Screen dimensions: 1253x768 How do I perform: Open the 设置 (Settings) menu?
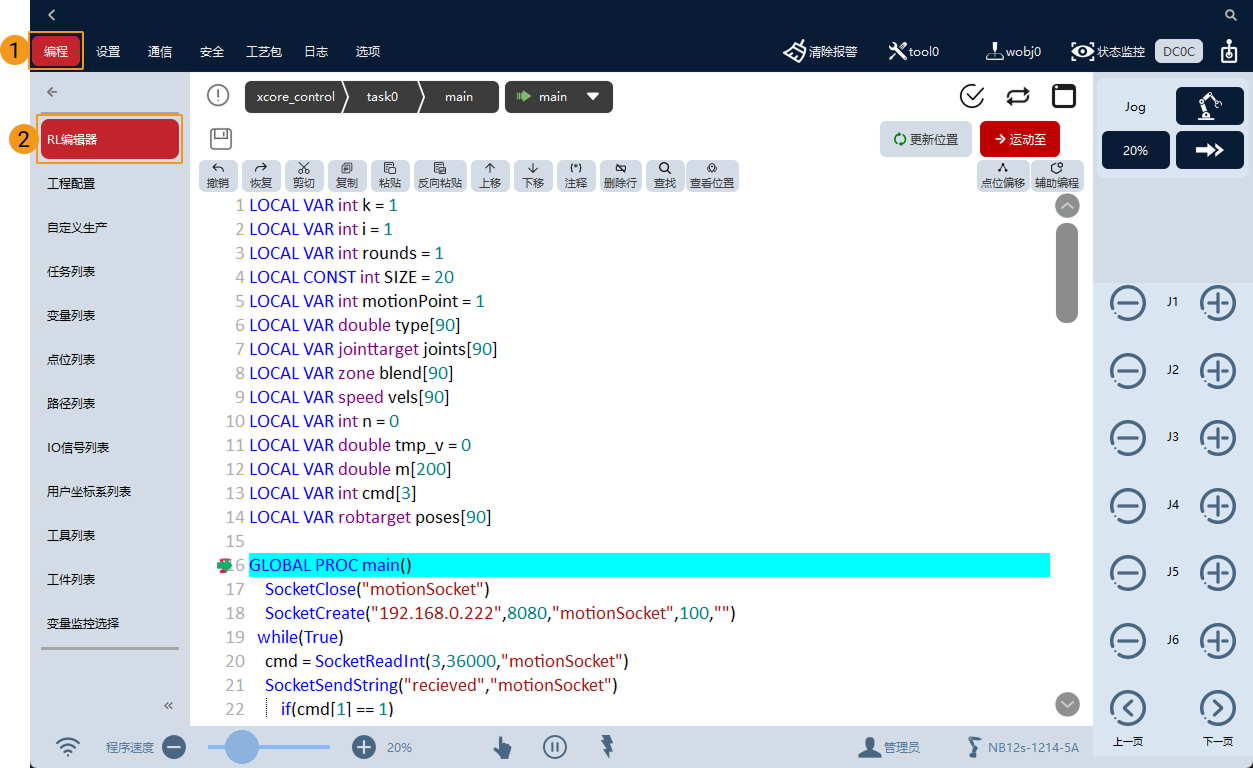108,51
